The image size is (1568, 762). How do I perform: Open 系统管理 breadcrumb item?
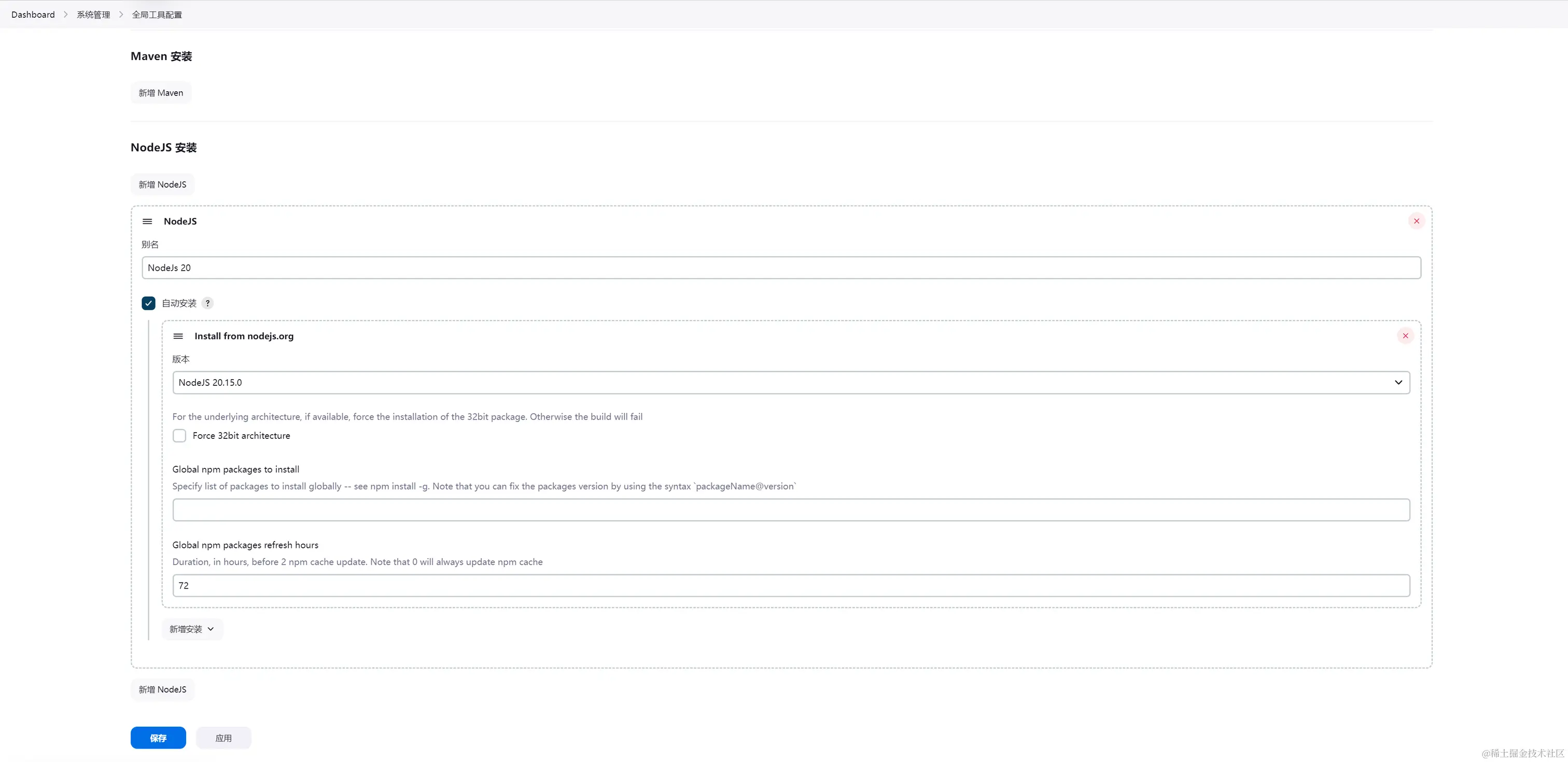coord(93,15)
